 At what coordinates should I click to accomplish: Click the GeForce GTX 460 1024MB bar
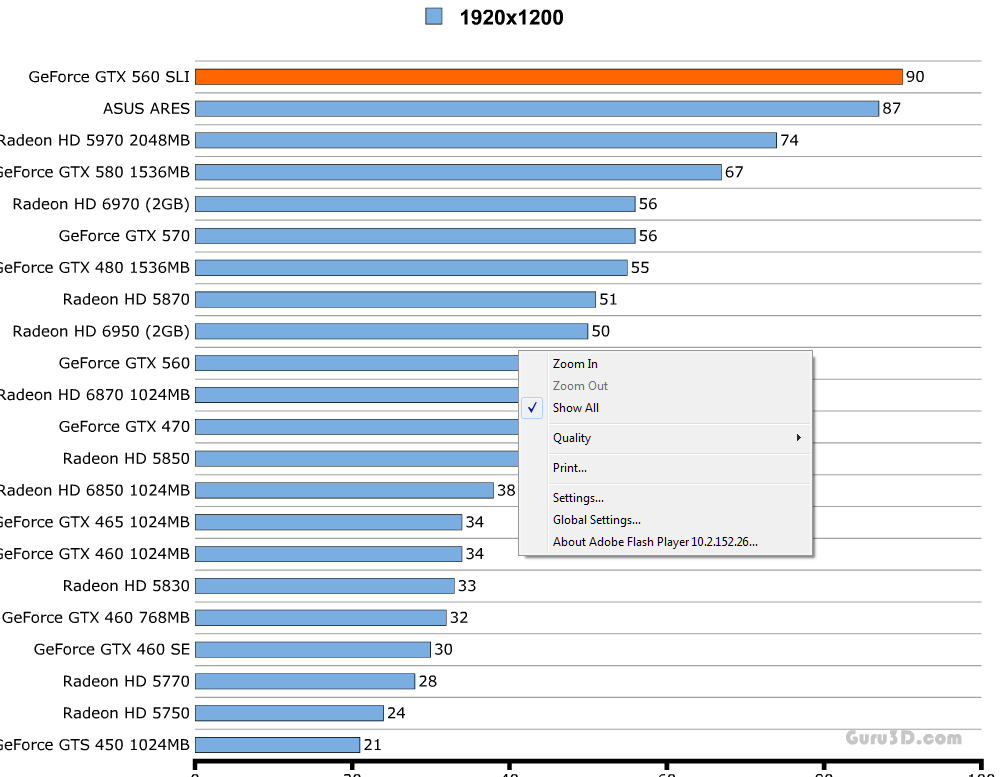tap(328, 554)
